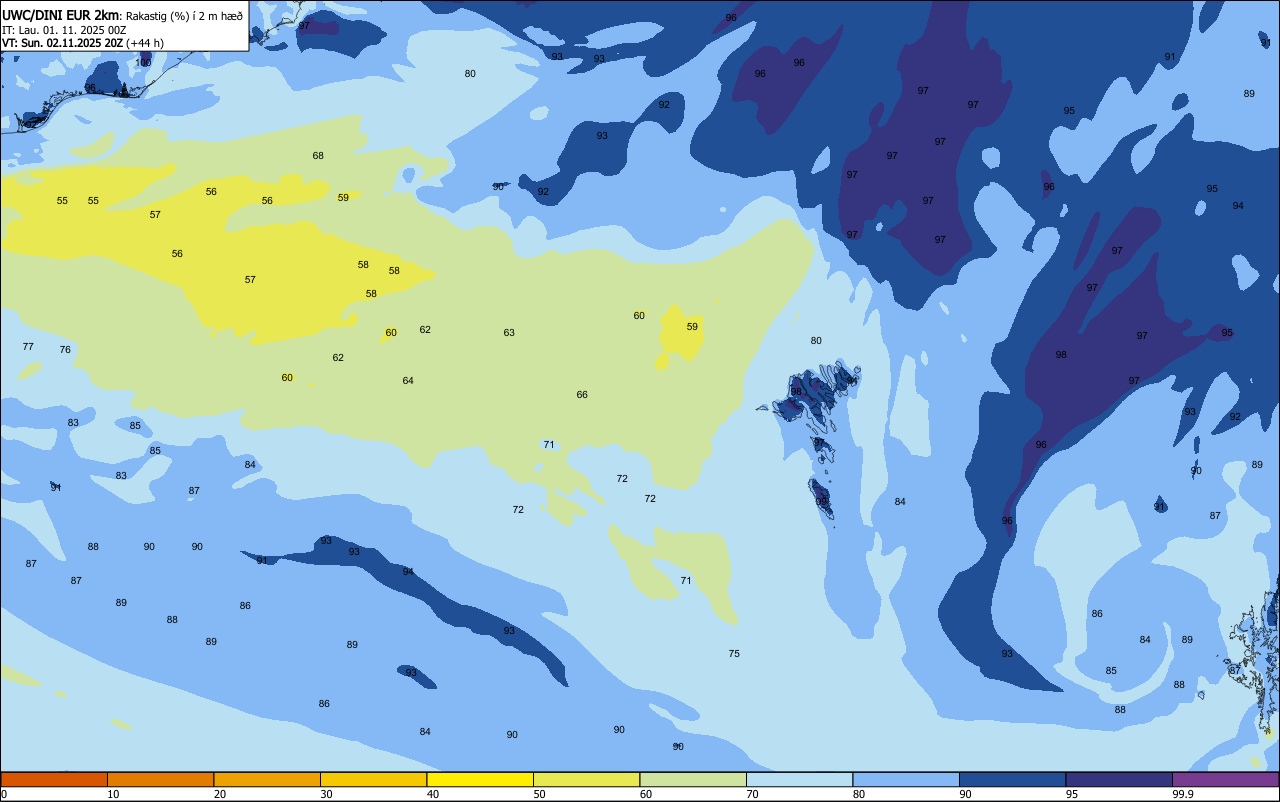
Task: Click the humidity value '66' on the map
Action: [582, 395]
